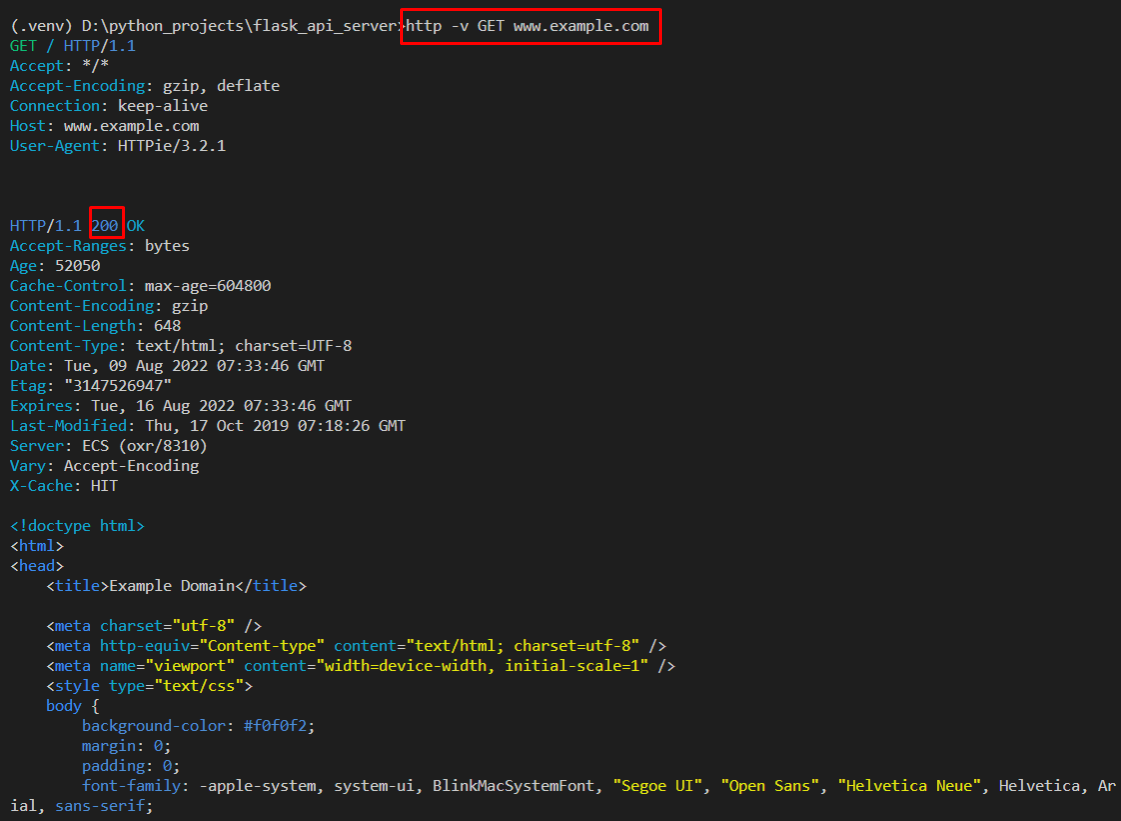
Task: Click 'Cache-Control: max-age=604800' line
Action: click(x=141, y=286)
